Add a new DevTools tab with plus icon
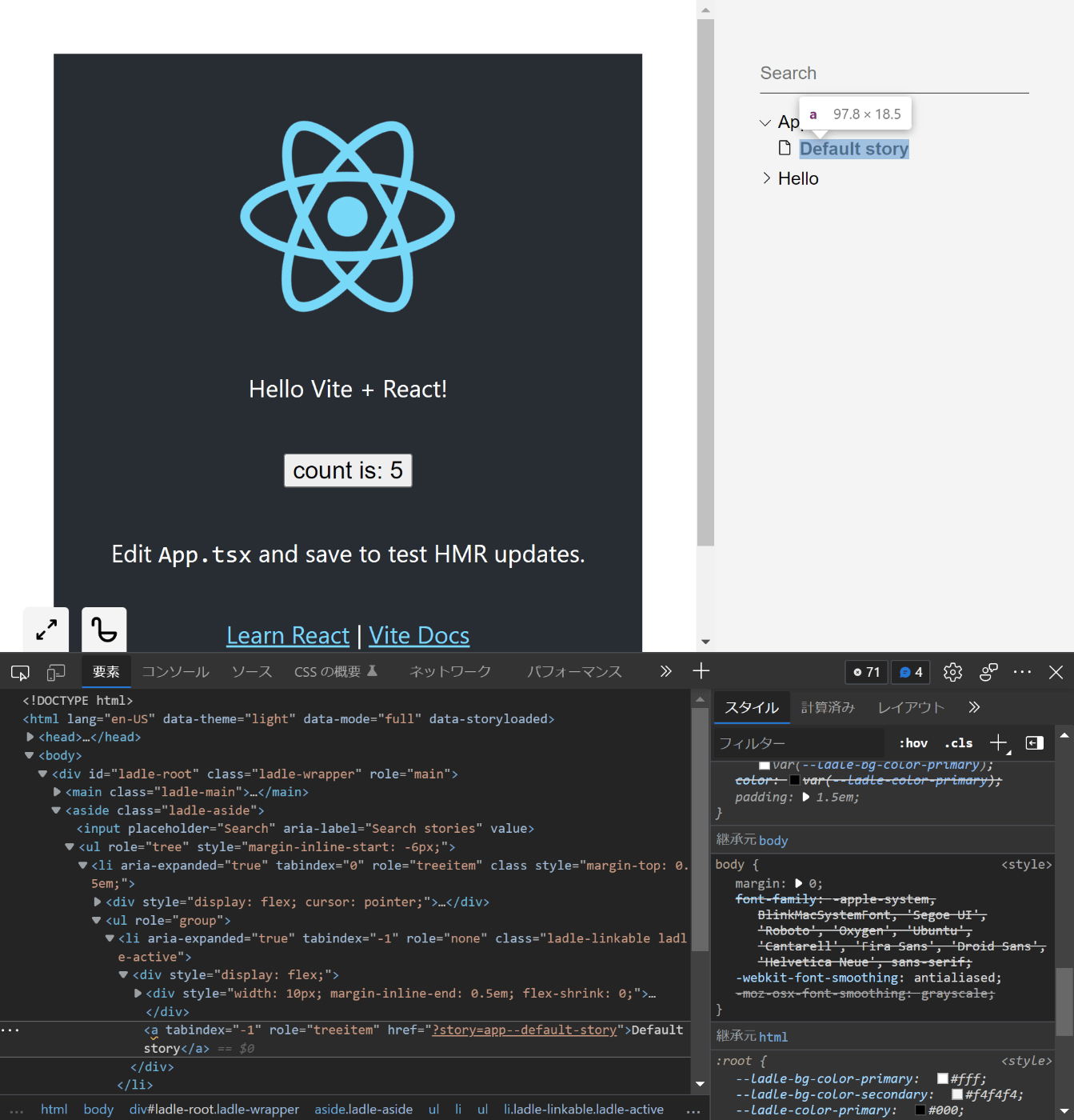 click(x=701, y=671)
